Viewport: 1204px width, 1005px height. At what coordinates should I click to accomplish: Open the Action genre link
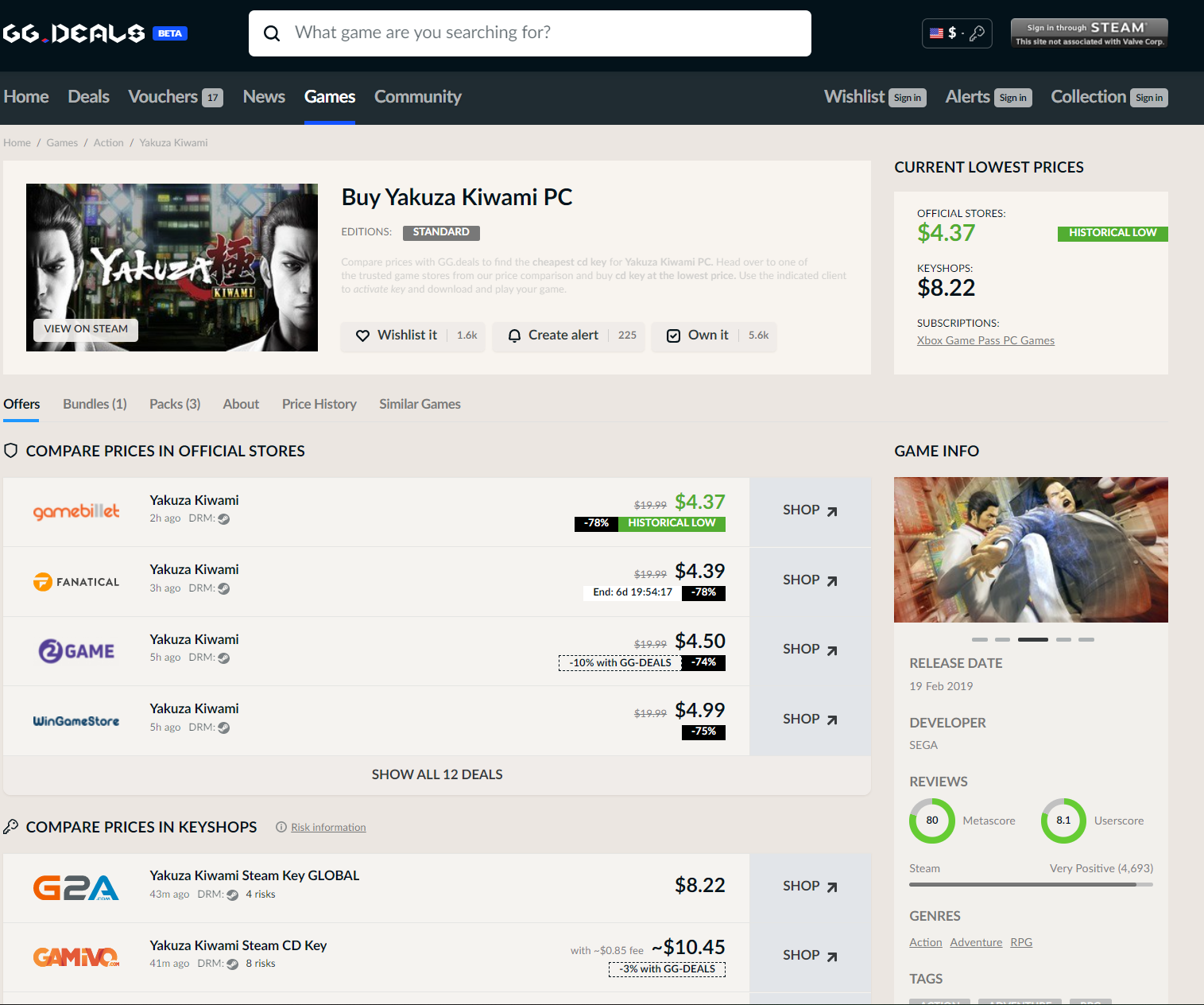926,942
